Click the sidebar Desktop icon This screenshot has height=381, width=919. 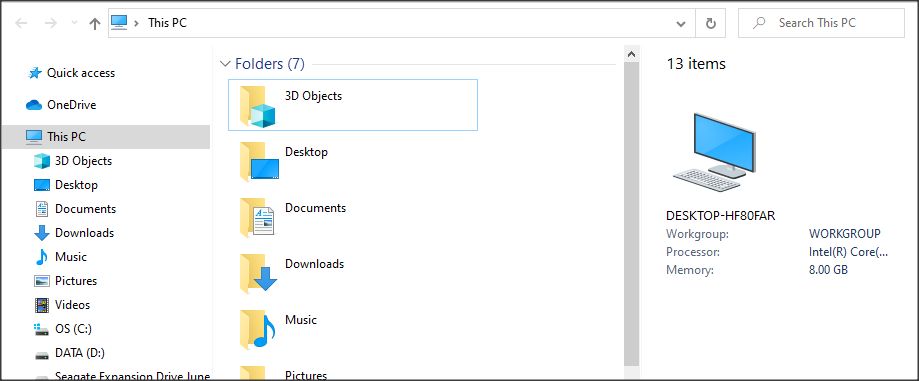tap(42, 185)
